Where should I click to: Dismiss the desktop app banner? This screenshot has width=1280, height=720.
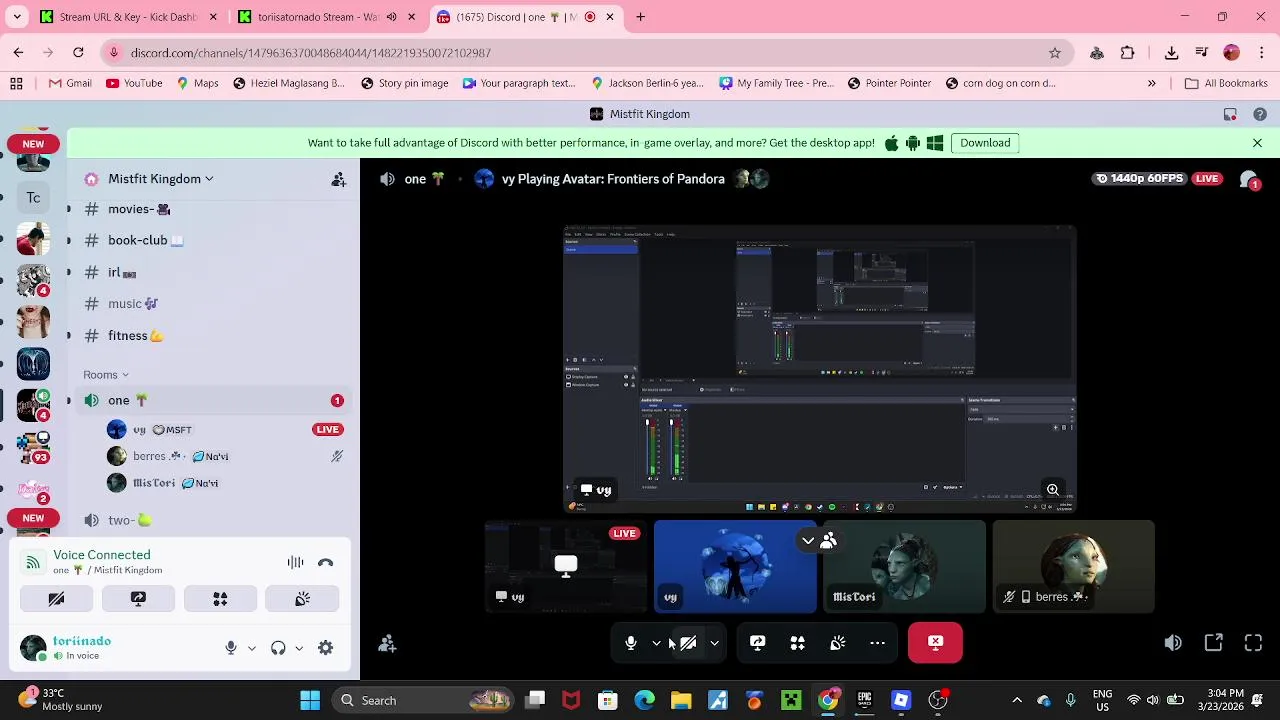tap(1257, 143)
